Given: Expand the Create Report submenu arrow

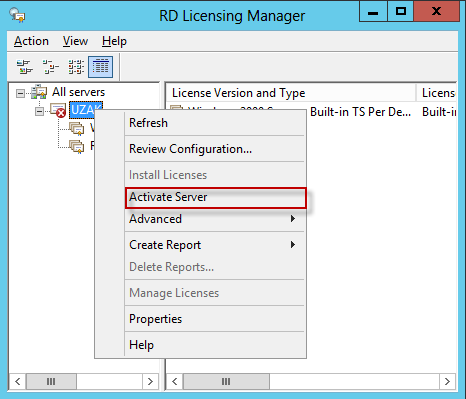Looking at the screenshot, I should click(x=293, y=245).
